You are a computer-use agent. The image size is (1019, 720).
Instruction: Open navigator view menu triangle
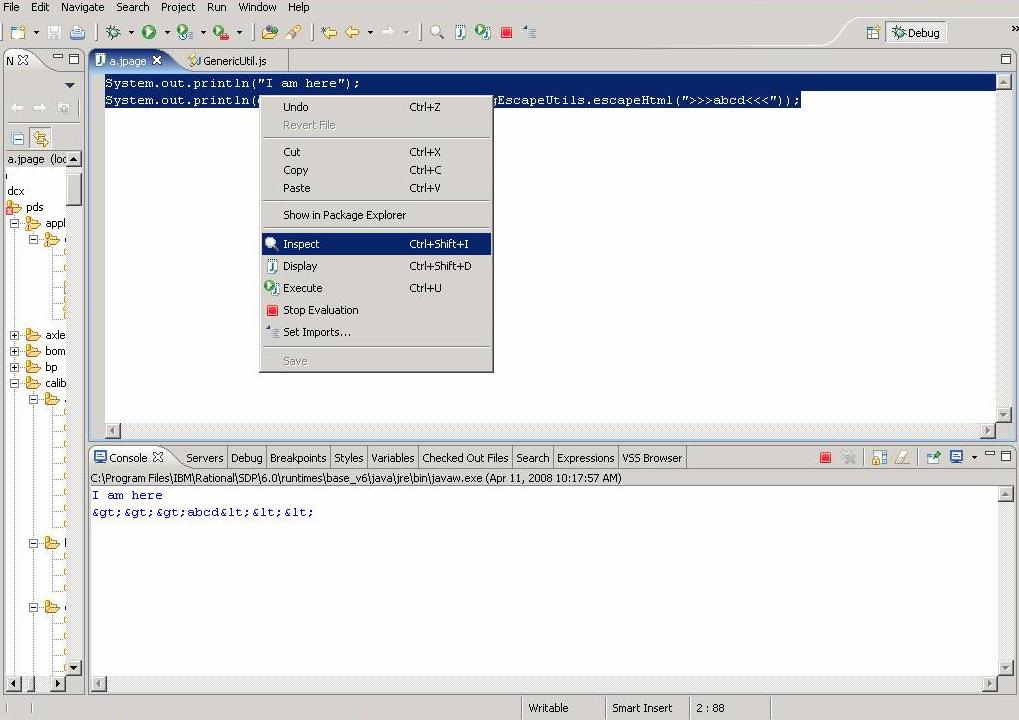(70, 85)
